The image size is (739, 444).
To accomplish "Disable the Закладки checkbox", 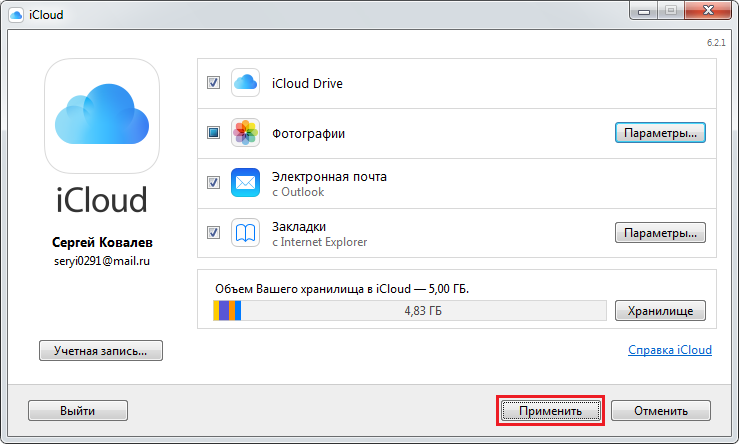I will [x=213, y=232].
